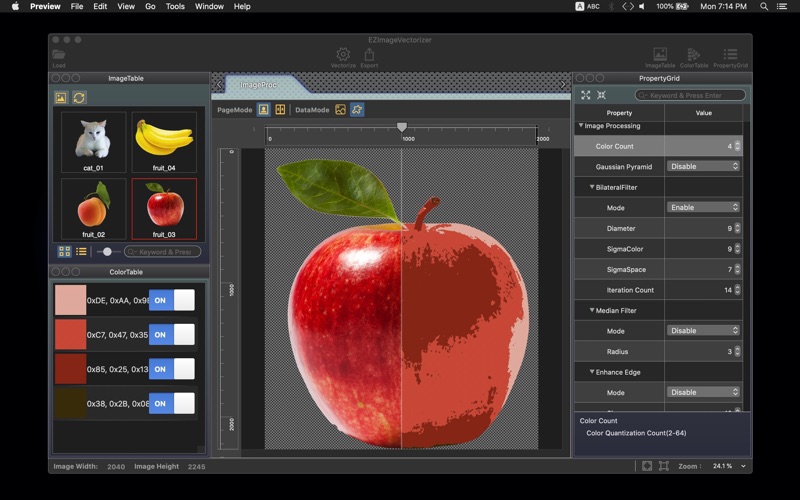The width and height of the screenshot is (800, 500).
Task: Open the Window menu
Action: (209, 7)
